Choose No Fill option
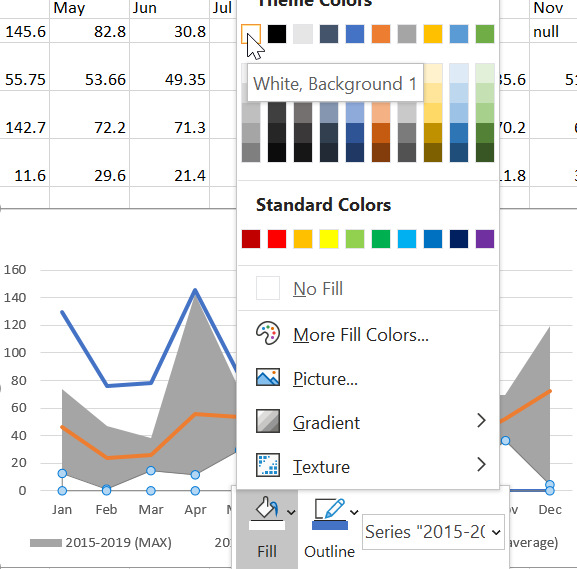This screenshot has height=569, width=577. [x=368, y=288]
